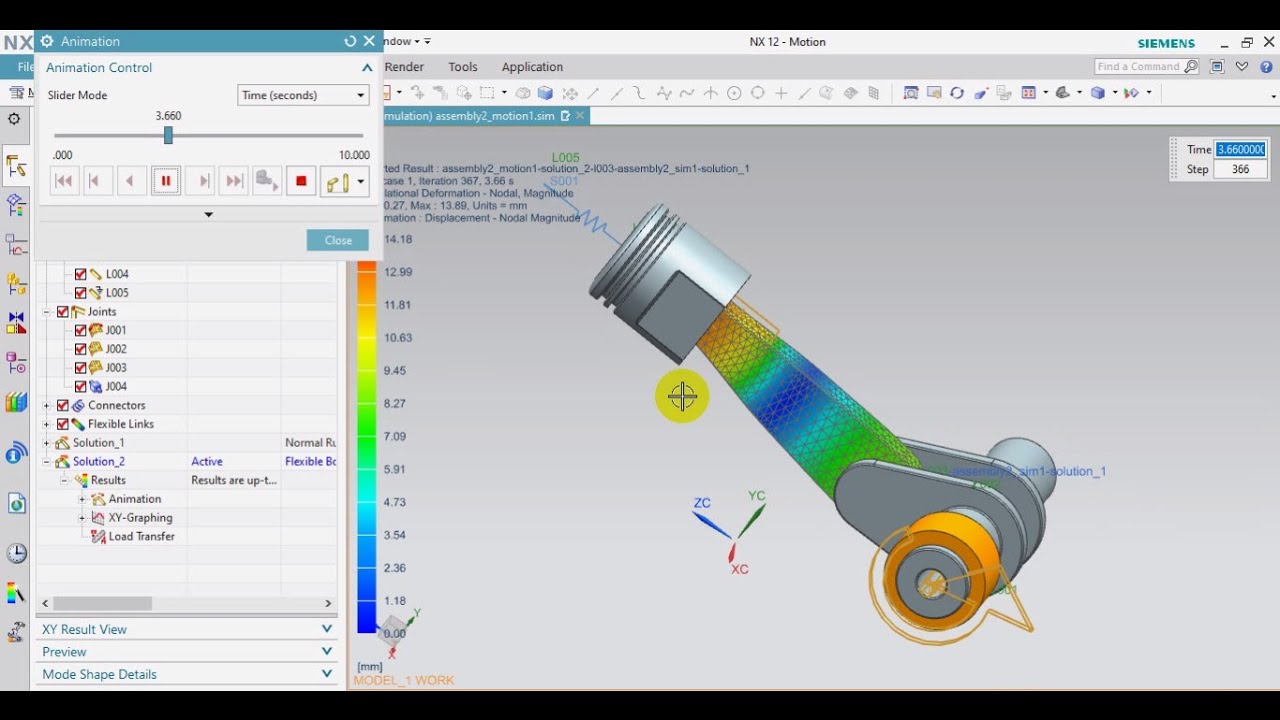Select the Animation result item
1280x720 pixels.
point(134,499)
